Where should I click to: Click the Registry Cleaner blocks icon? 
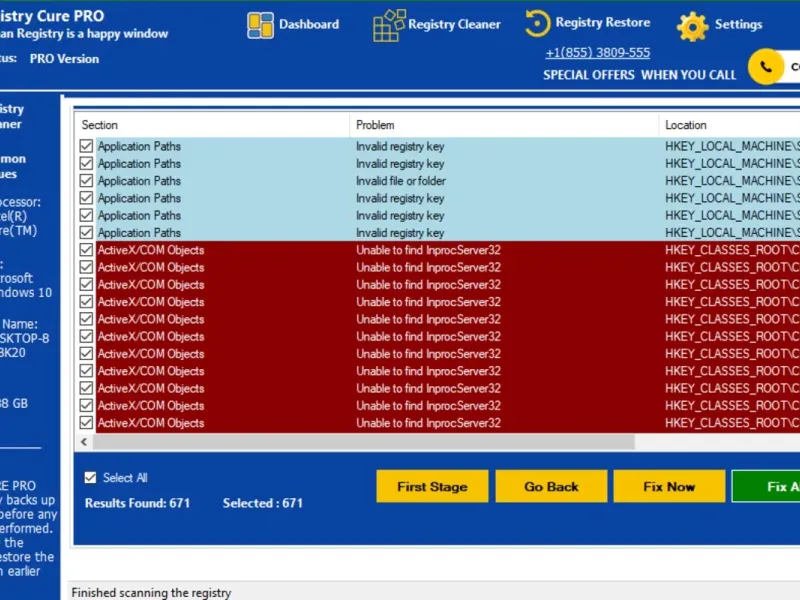(389, 25)
